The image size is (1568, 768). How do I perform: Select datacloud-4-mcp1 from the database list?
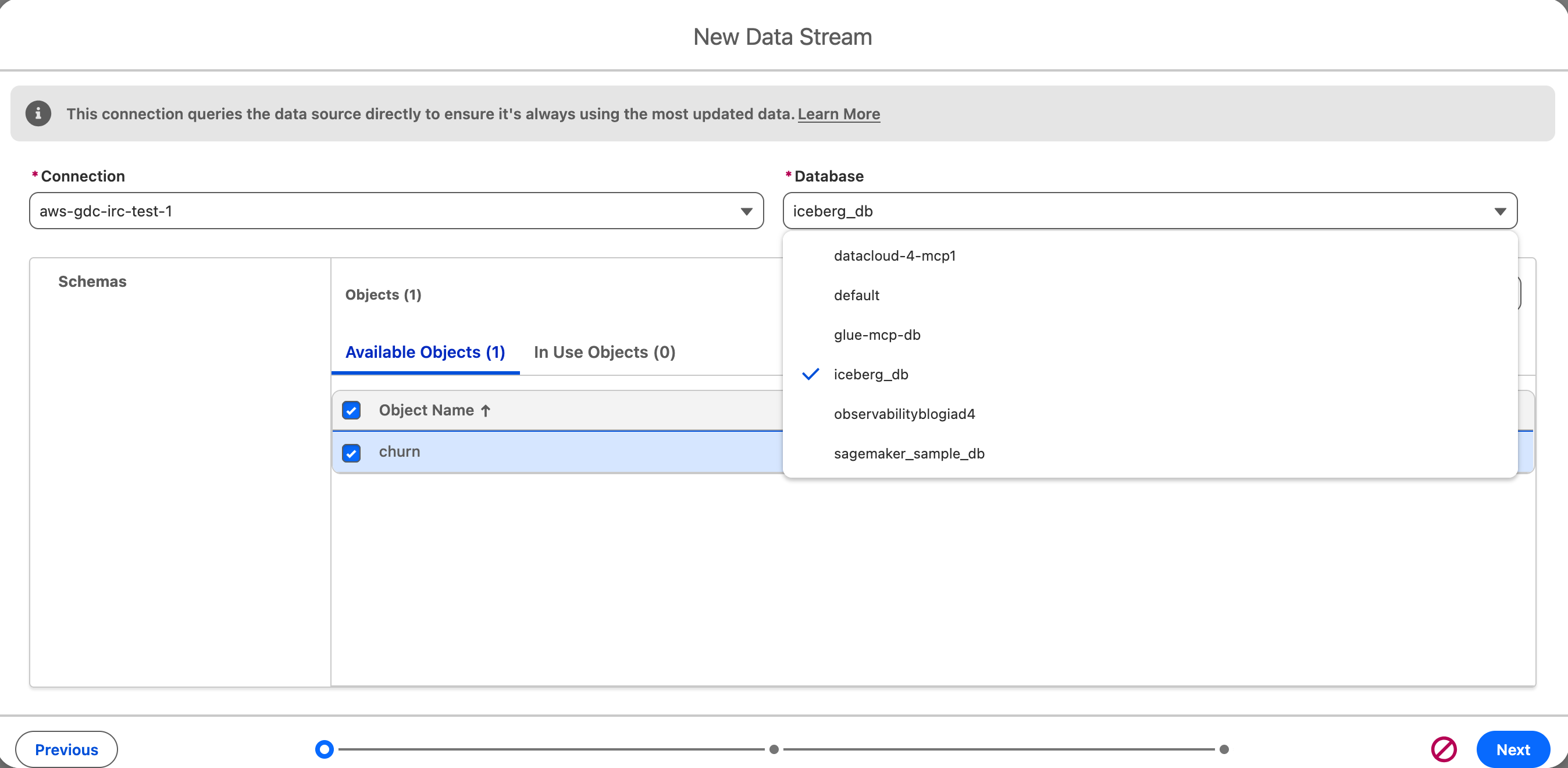pos(1149,256)
